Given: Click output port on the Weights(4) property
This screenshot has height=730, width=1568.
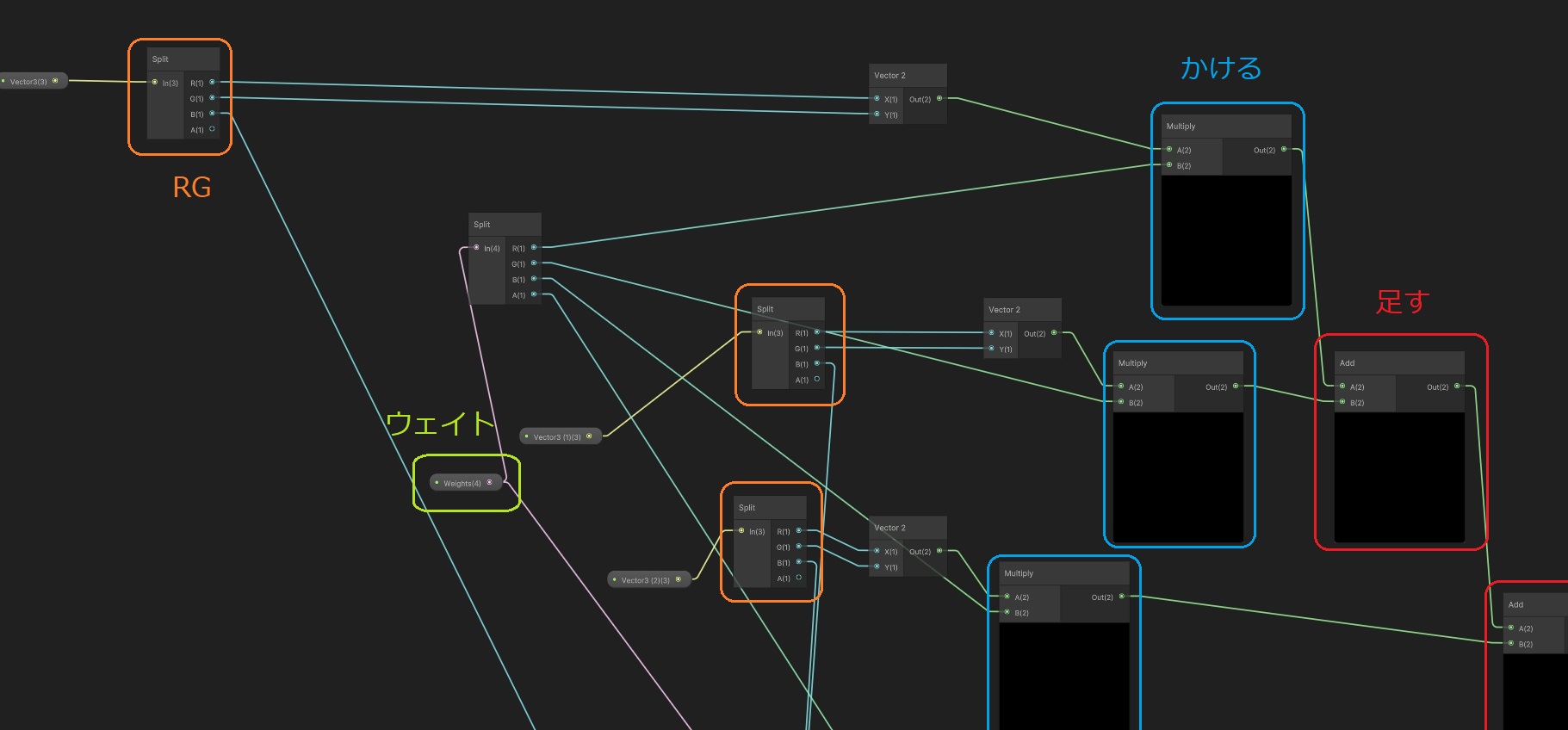Looking at the screenshot, I should point(490,483).
